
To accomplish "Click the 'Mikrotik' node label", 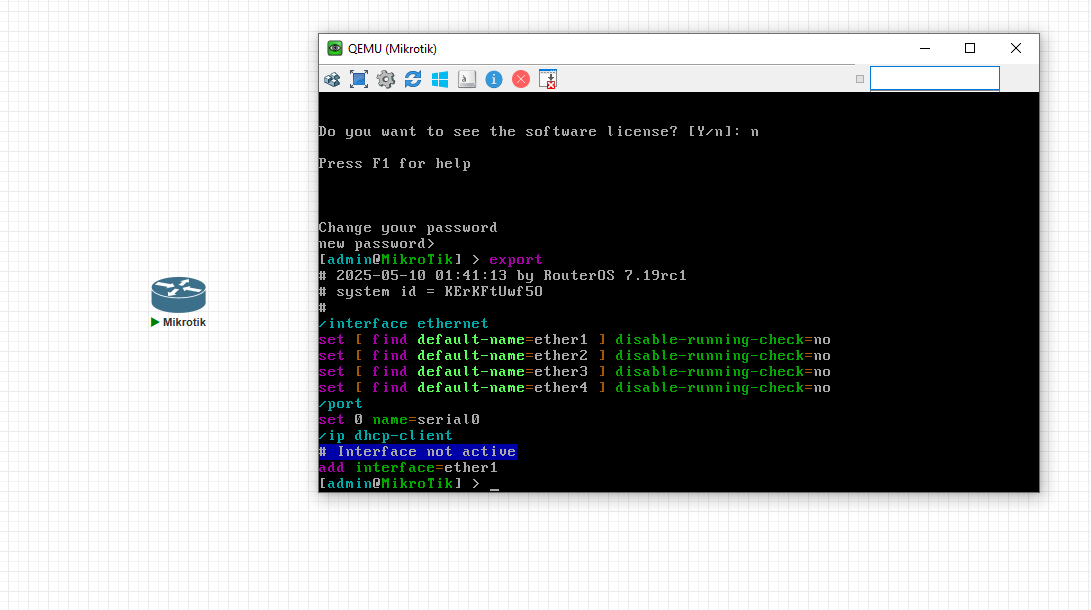I will (184, 322).
